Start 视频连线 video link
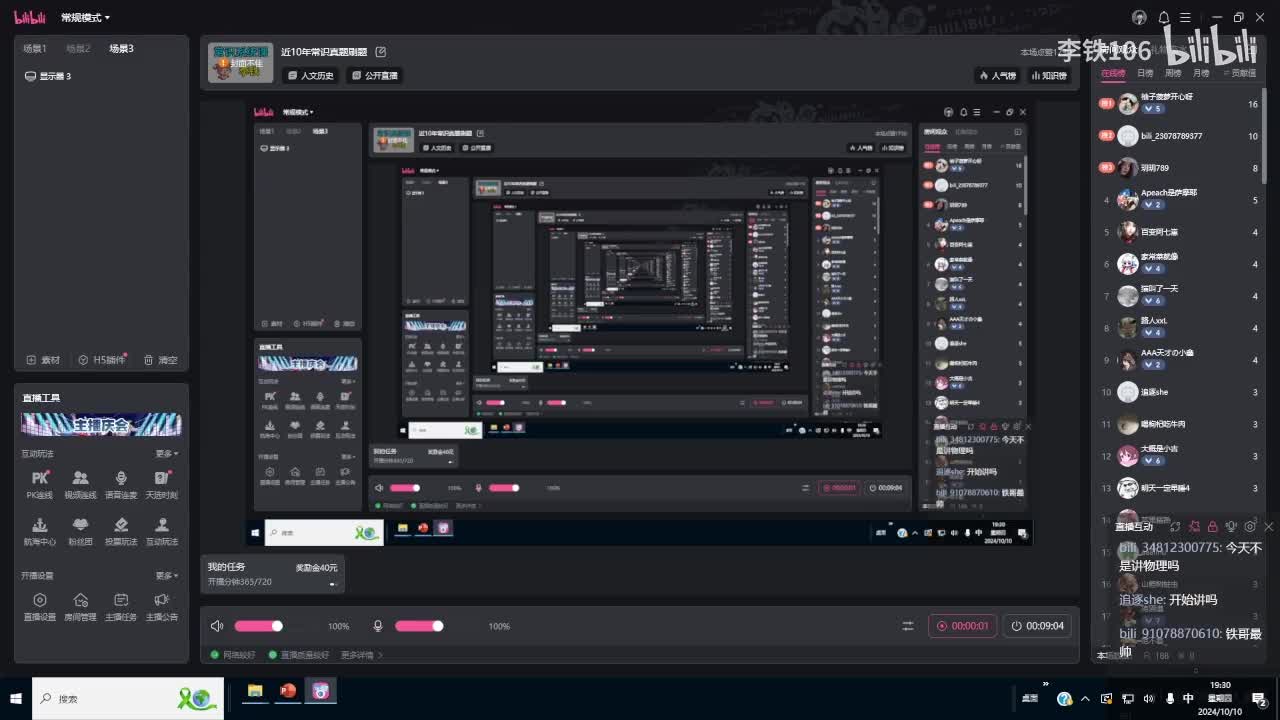This screenshot has width=1280, height=720. [x=81, y=485]
